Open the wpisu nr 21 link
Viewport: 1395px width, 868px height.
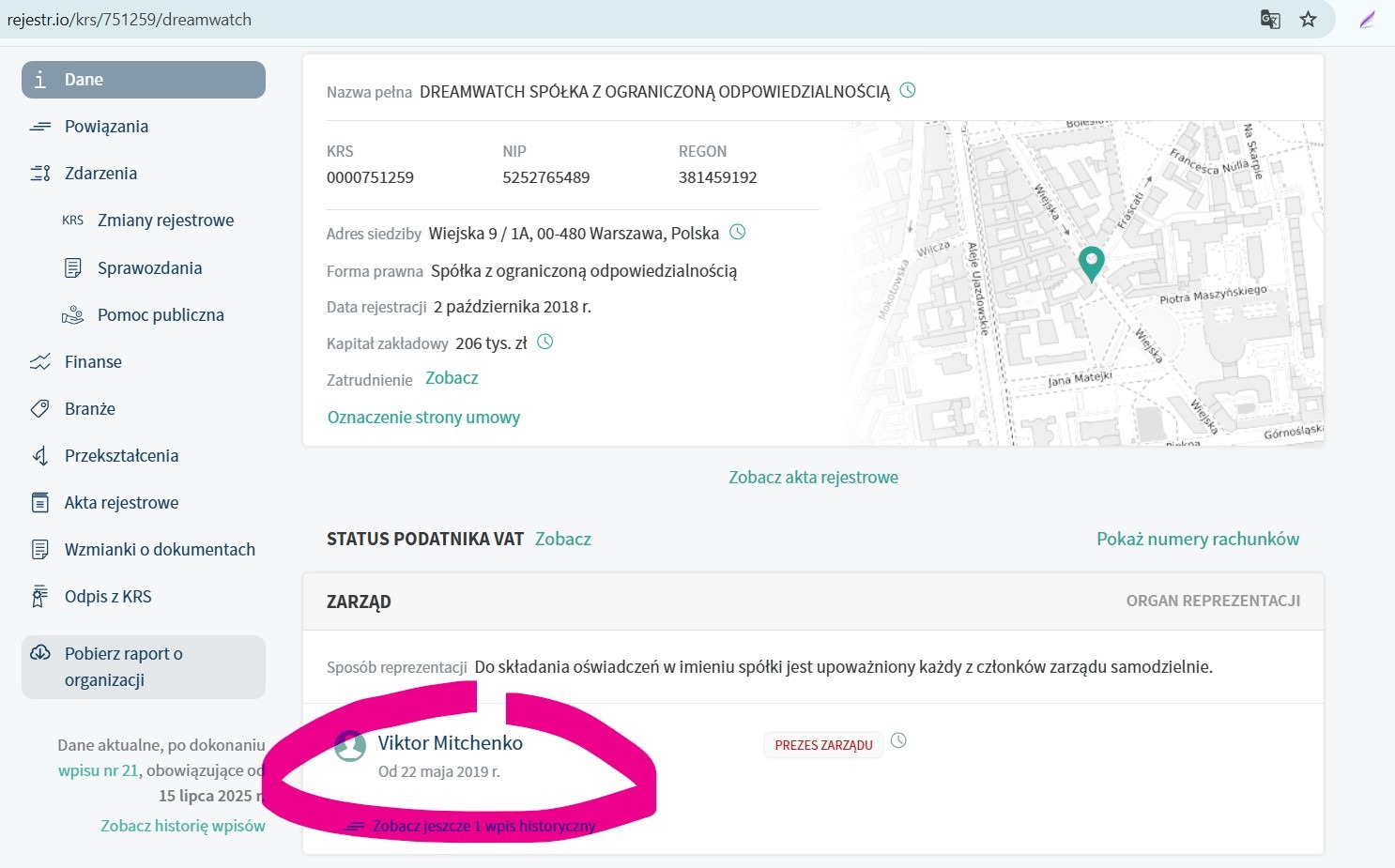click(98, 770)
